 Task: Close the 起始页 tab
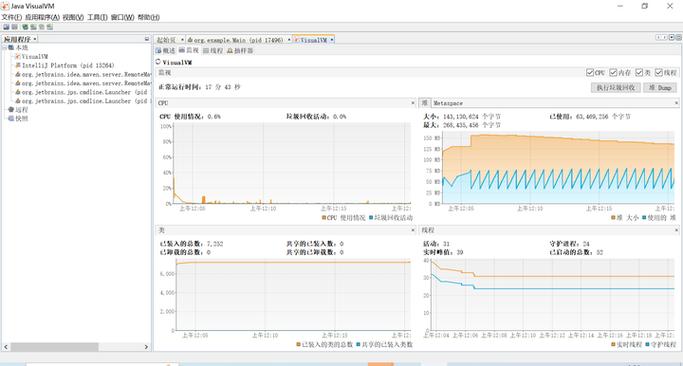182,40
